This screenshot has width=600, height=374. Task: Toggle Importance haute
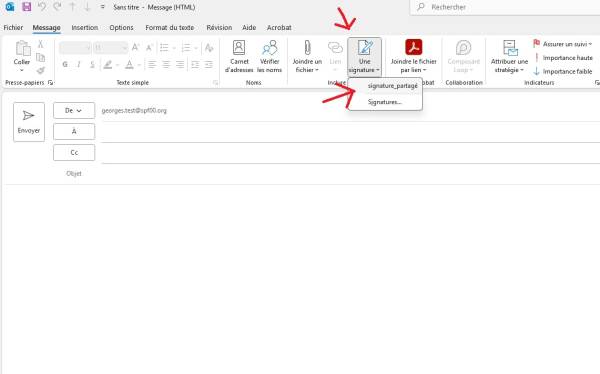point(563,58)
